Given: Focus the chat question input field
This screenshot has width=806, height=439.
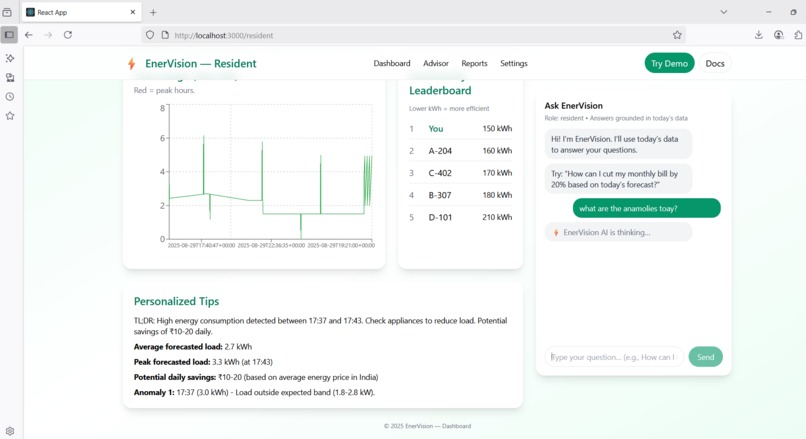Looking at the screenshot, I should [614, 357].
